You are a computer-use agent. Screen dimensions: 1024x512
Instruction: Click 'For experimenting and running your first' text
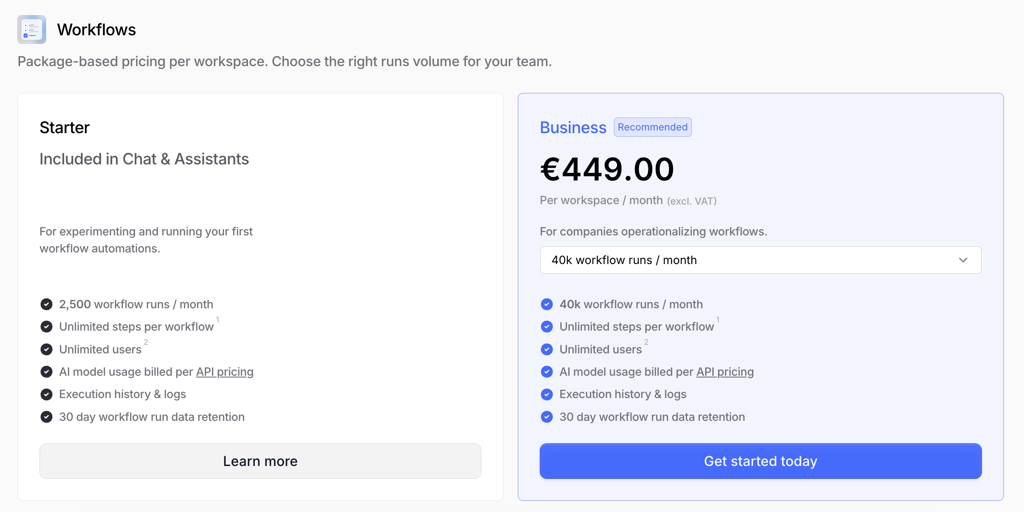[x=146, y=231]
